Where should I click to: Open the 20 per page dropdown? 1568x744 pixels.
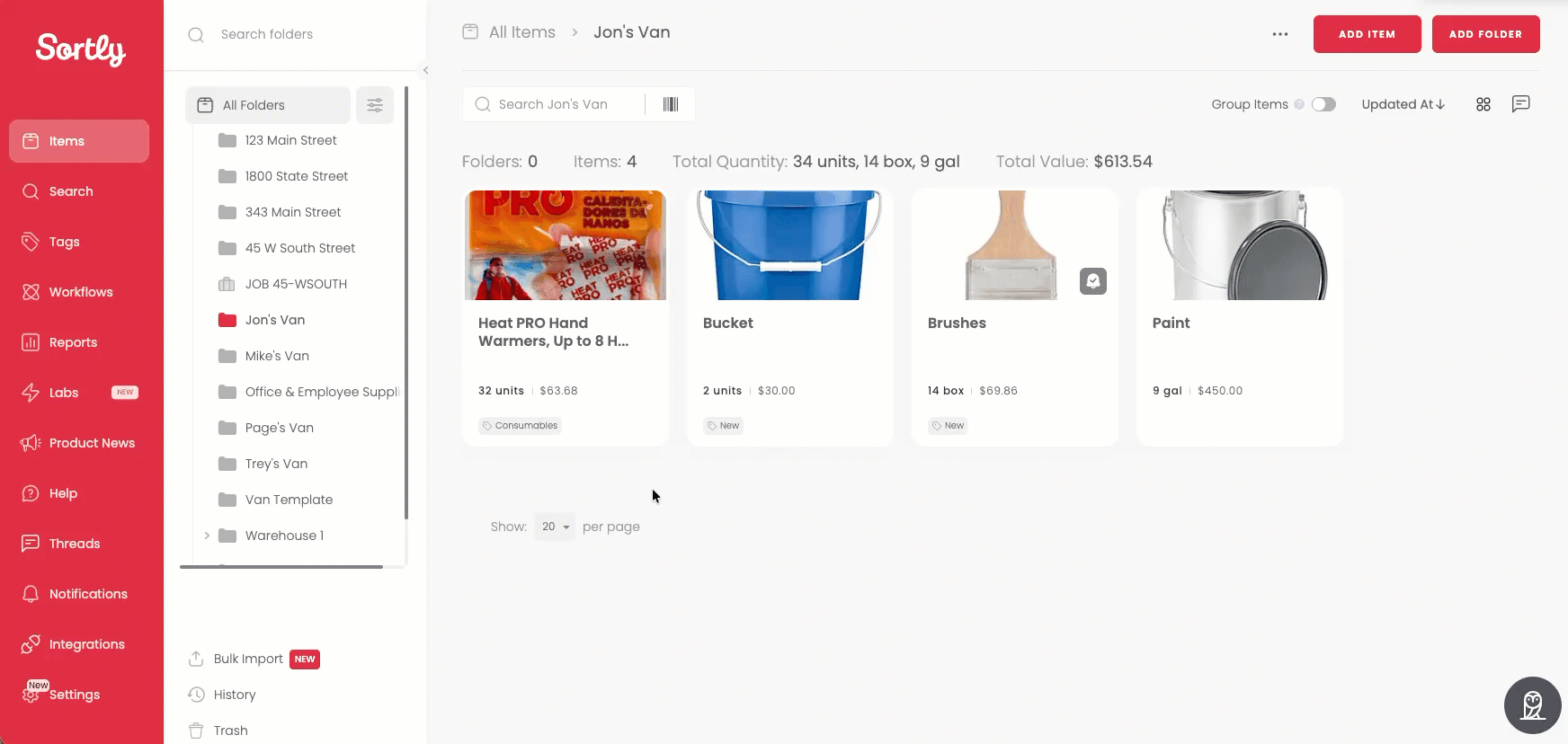[555, 527]
